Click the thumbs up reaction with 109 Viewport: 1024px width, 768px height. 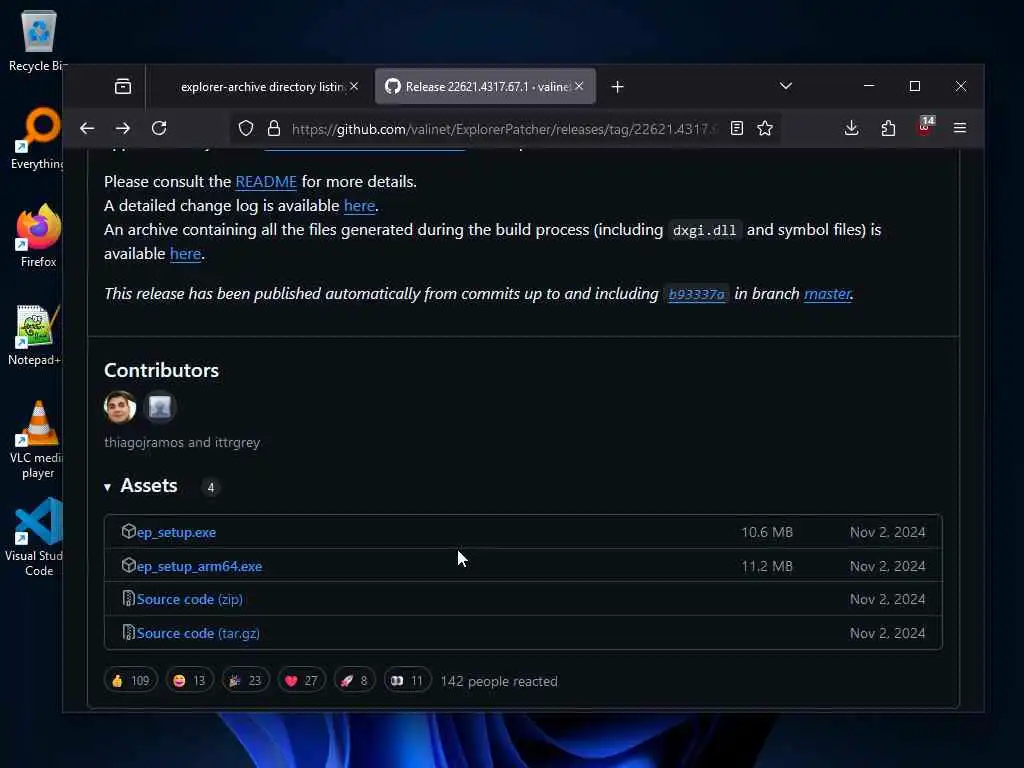point(131,680)
